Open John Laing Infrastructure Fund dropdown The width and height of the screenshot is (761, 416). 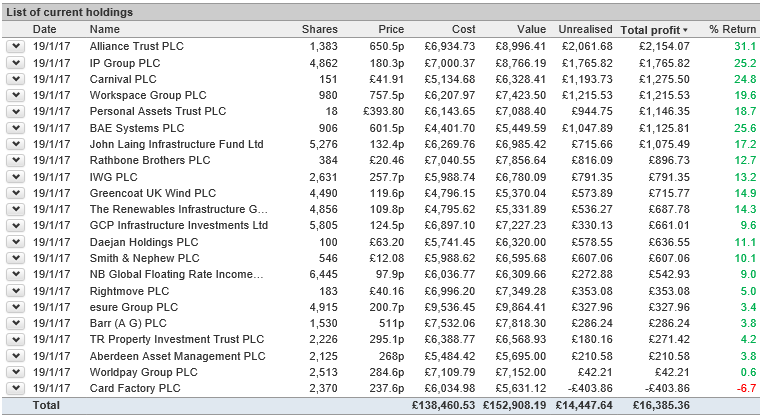16,144
